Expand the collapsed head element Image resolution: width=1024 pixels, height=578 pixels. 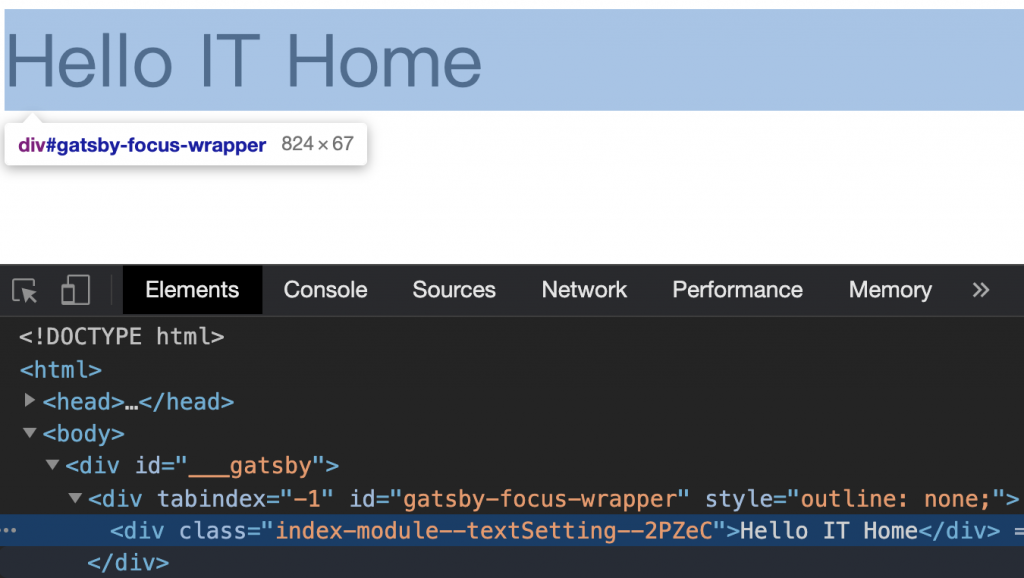point(29,400)
